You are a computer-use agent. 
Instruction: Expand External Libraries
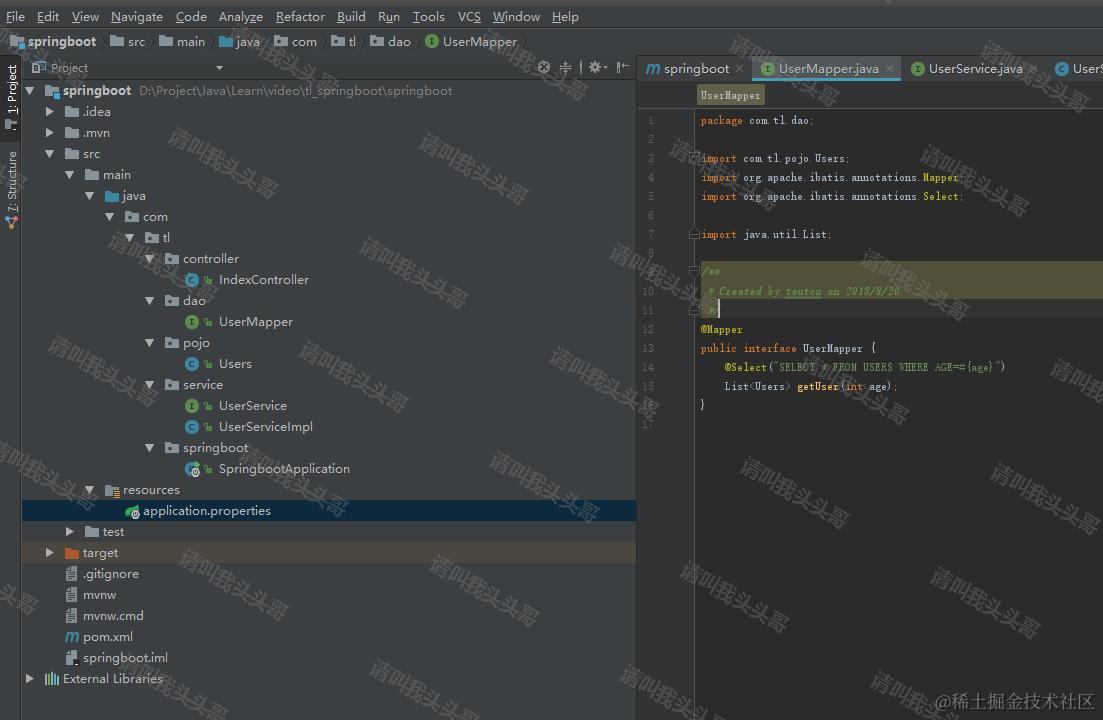tap(29, 678)
